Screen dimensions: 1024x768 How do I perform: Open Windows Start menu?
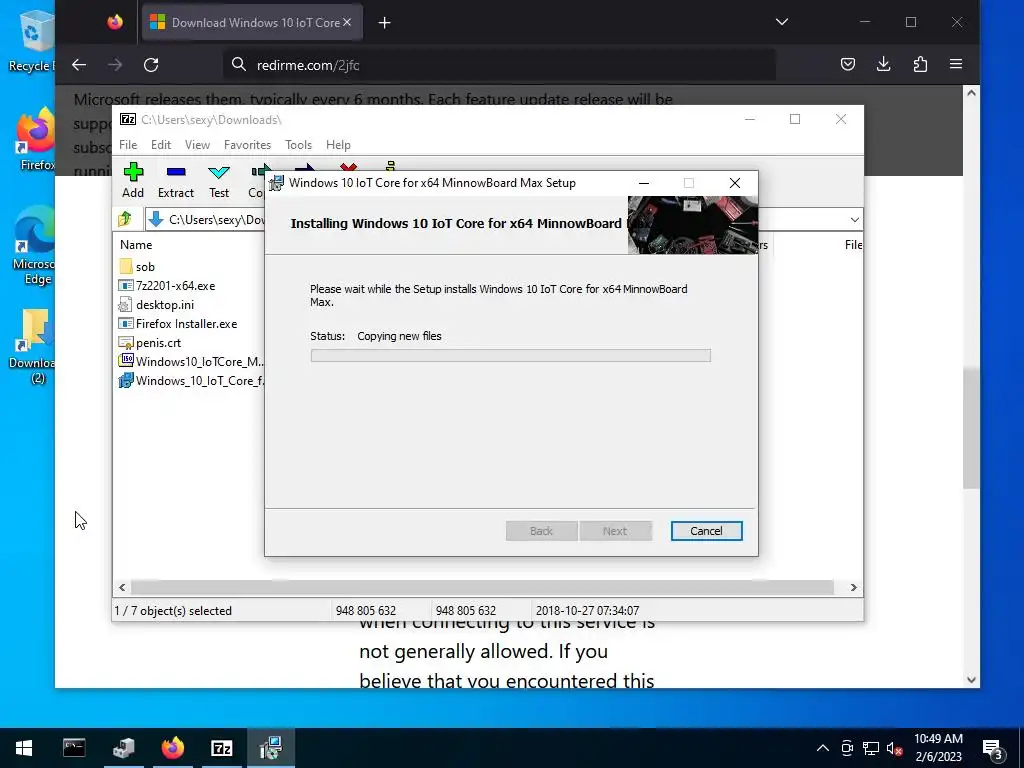(x=24, y=748)
